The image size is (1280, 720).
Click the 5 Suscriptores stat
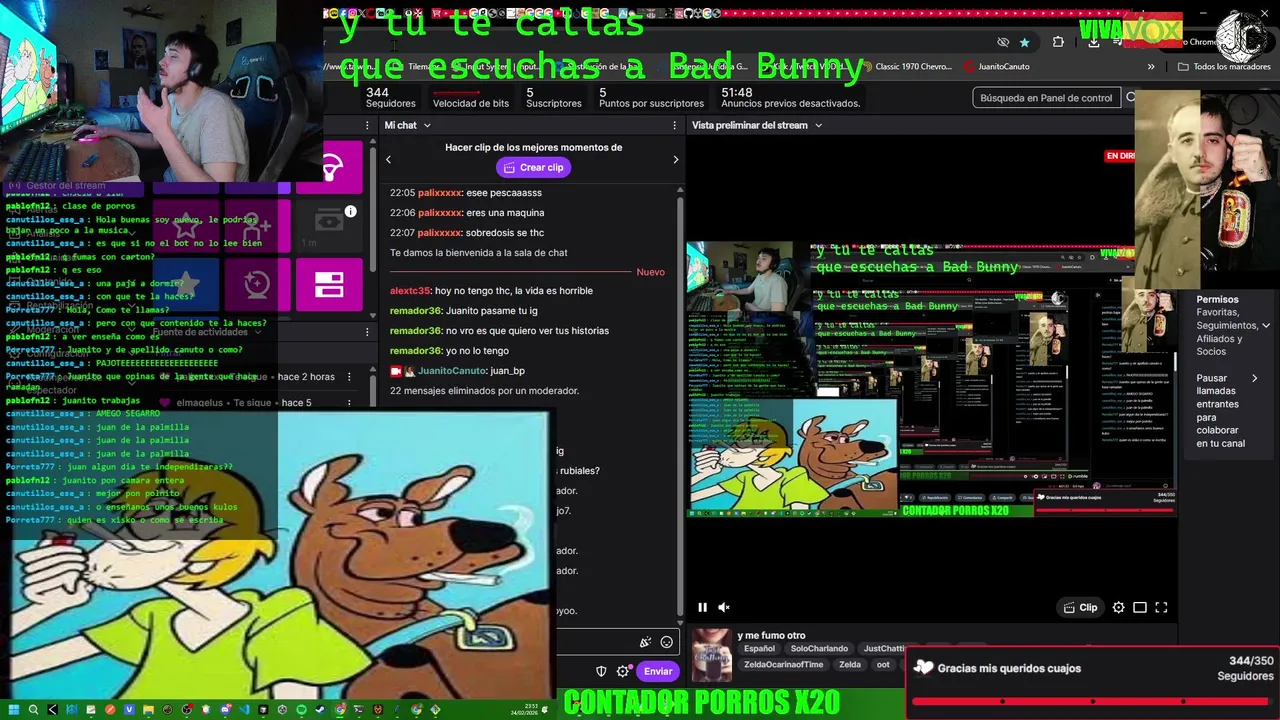click(x=553, y=97)
